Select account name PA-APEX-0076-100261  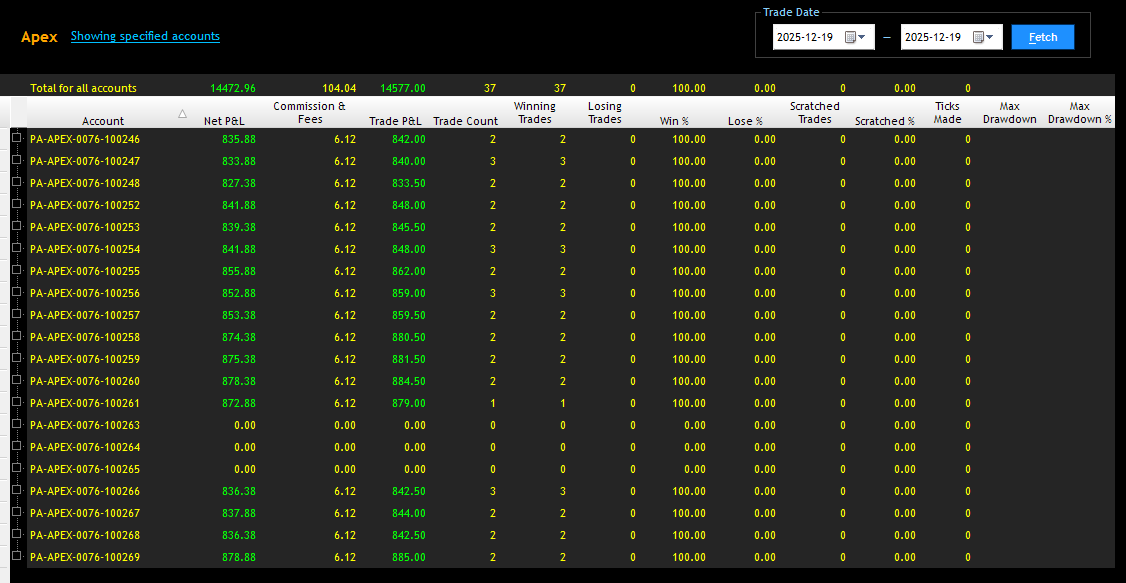coord(85,404)
